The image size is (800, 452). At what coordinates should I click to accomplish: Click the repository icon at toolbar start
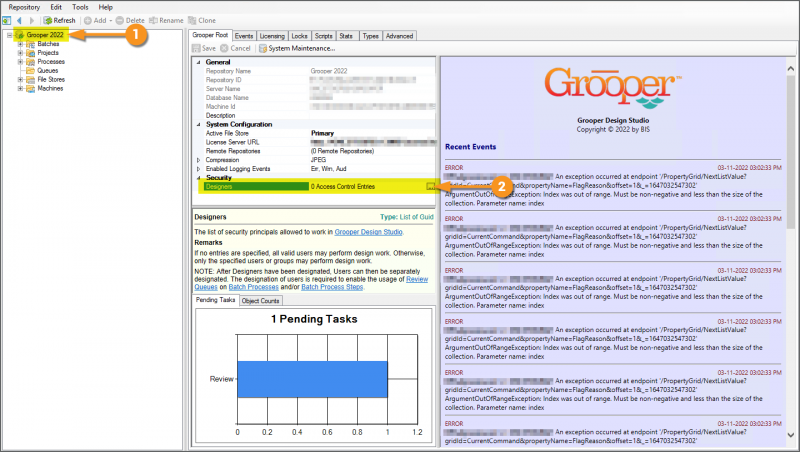6,20
